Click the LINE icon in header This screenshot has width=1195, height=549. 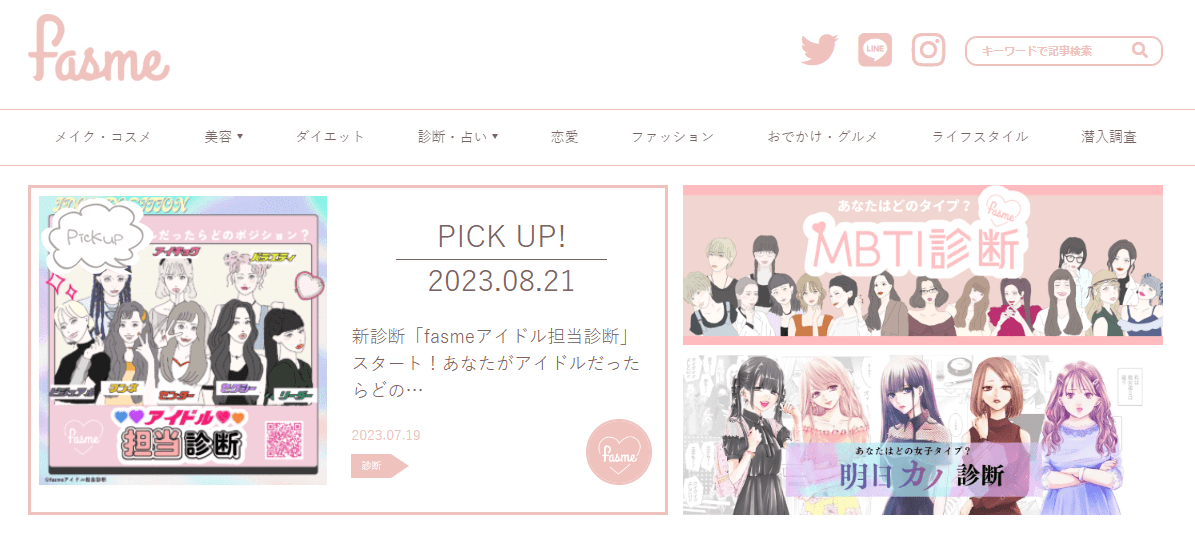[x=875, y=50]
